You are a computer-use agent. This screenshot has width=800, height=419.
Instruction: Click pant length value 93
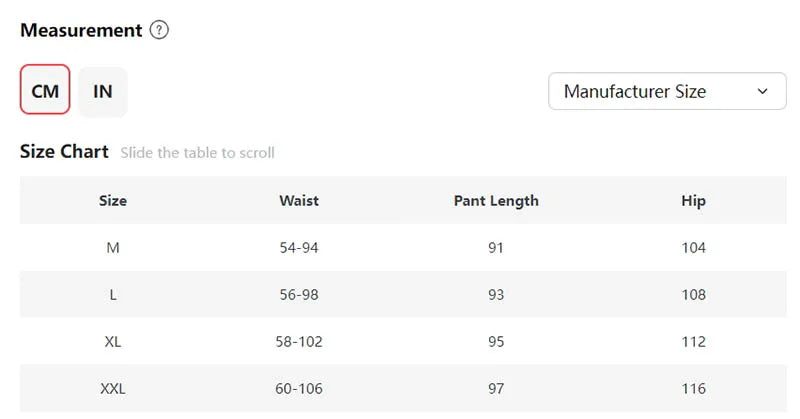(496, 294)
